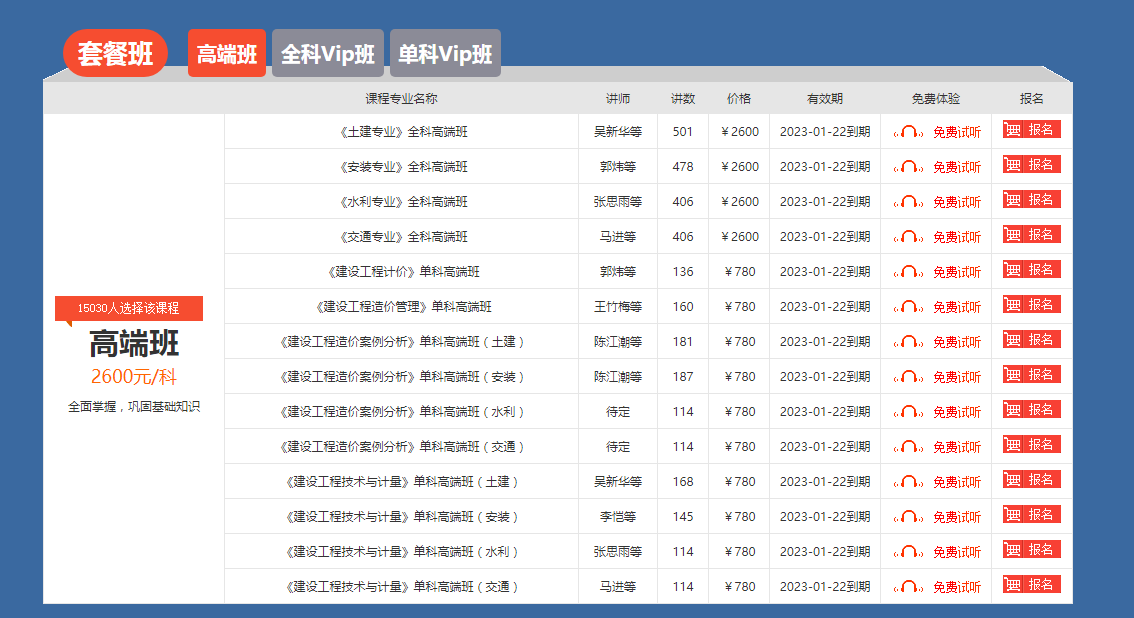
Task: Click the 15030人选择该课程 banner
Action: [x=129, y=308]
